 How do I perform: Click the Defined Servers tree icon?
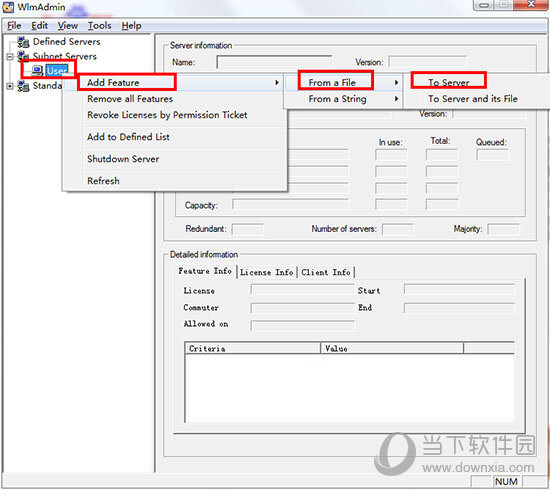pyautogui.click(x=24, y=42)
